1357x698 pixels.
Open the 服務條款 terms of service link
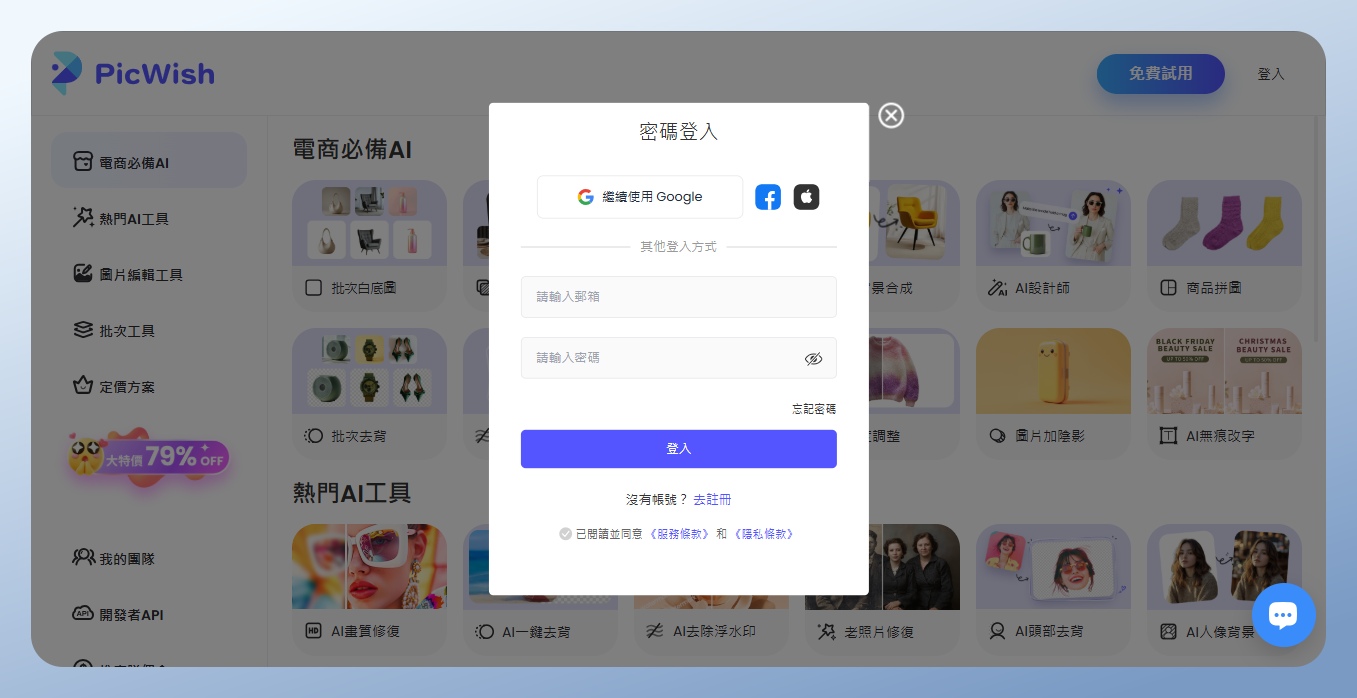[679, 534]
